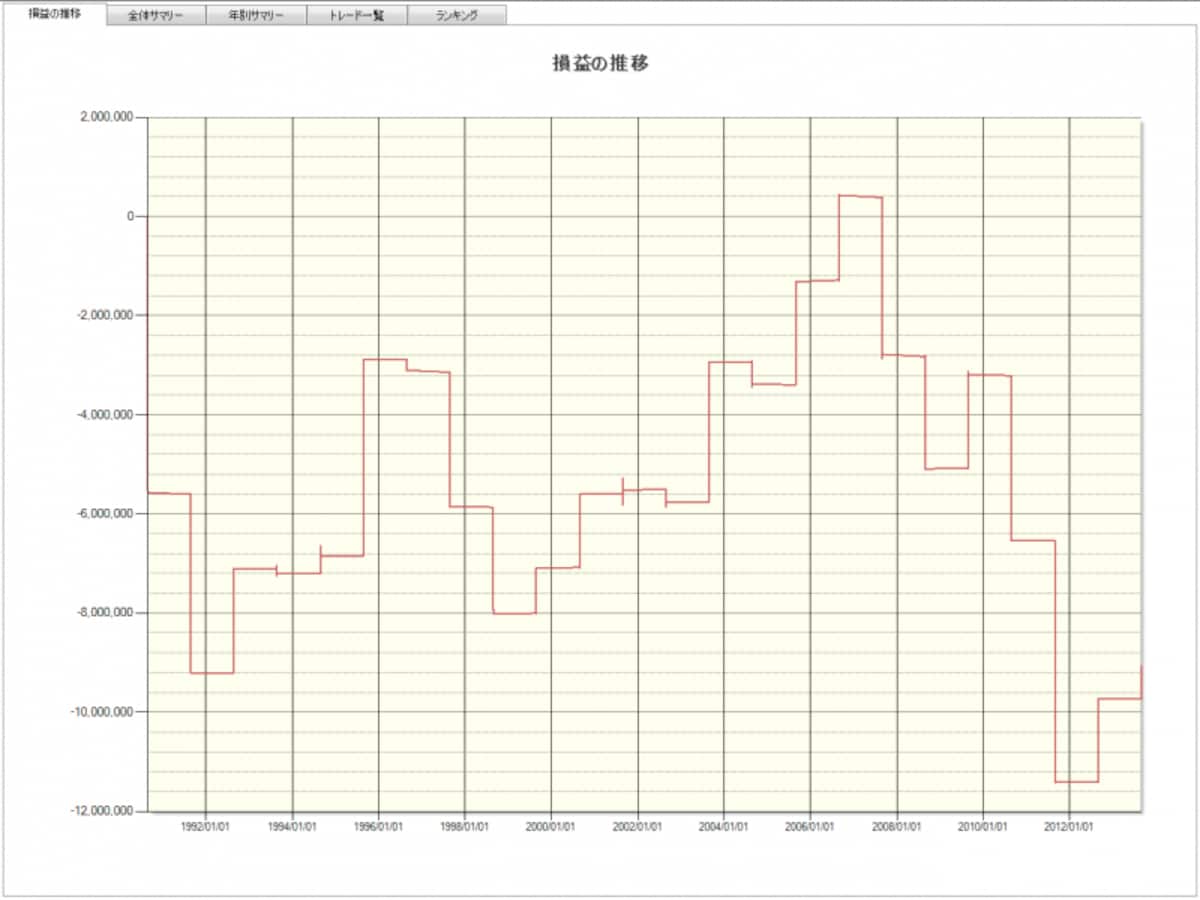Click the 2000/01/01 x-axis label

pyautogui.click(x=551, y=827)
